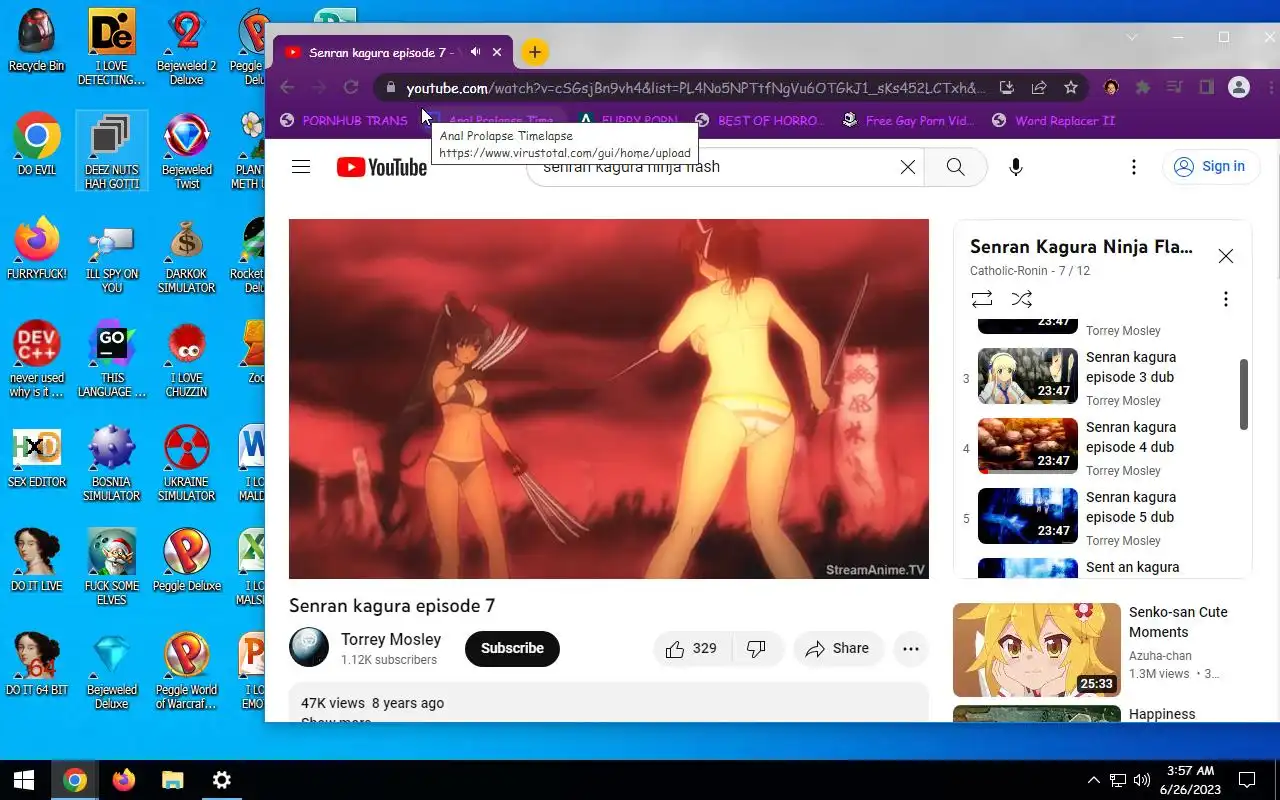Open the Chrome profile avatar

pyautogui.click(x=1239, y=88)
